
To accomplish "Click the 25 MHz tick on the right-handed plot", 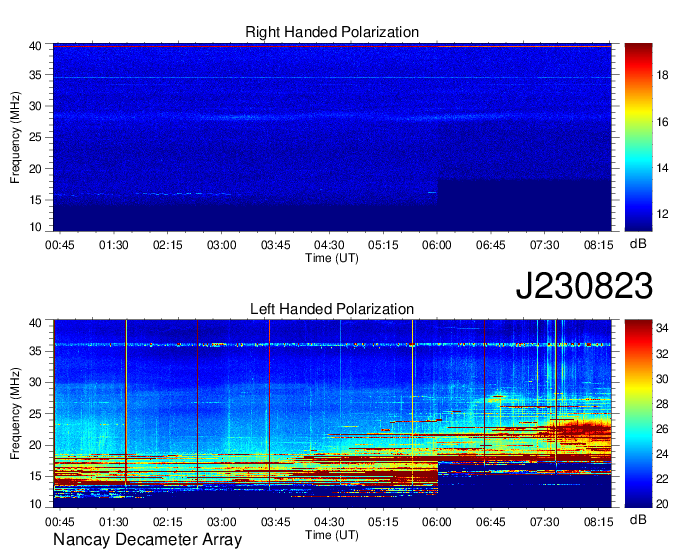I will tap(35, 137).
